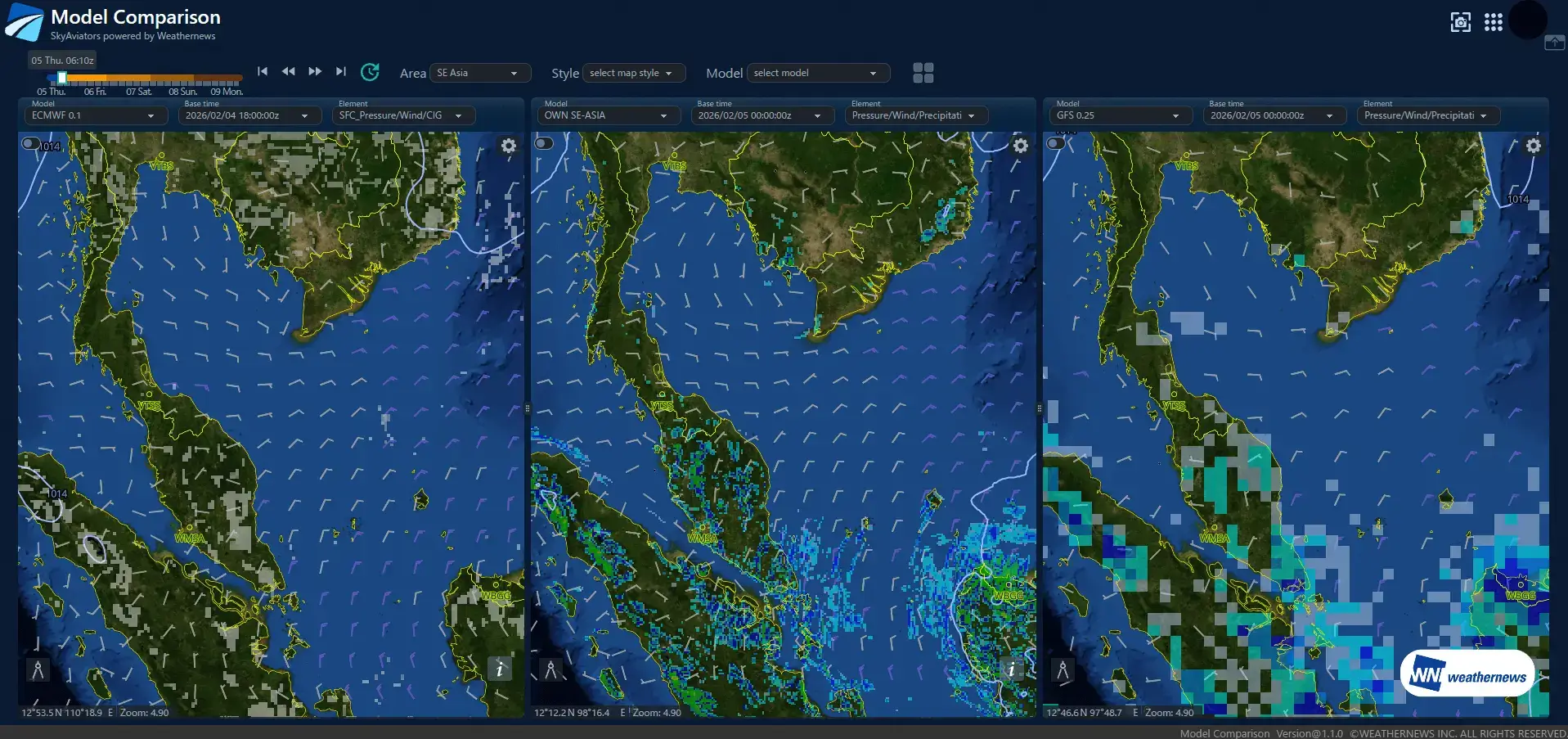Open settings gear on GFS map

pos(1533,146)
